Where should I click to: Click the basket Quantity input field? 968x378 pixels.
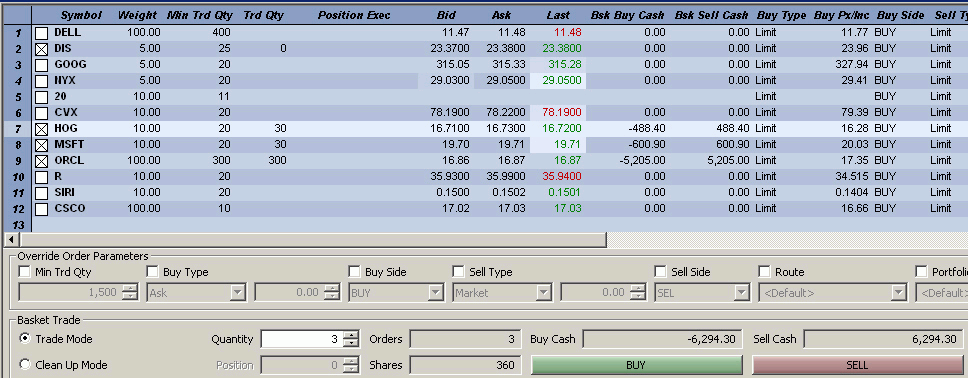[x=302, y=339]
